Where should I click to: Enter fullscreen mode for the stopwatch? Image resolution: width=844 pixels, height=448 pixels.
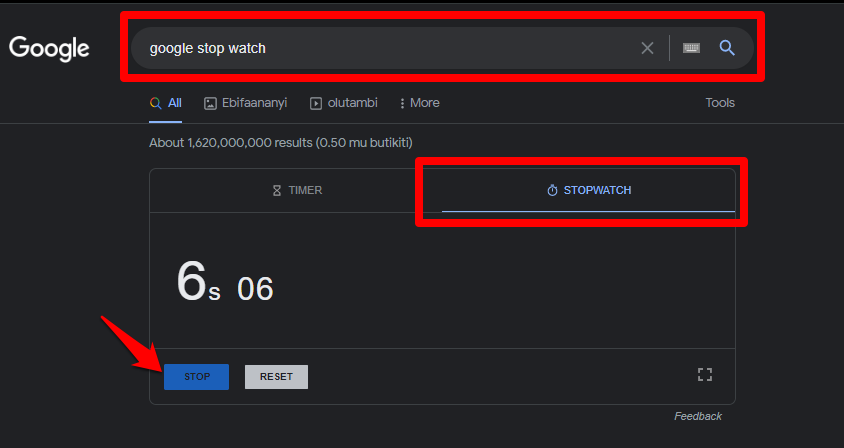tap(705, 375)
